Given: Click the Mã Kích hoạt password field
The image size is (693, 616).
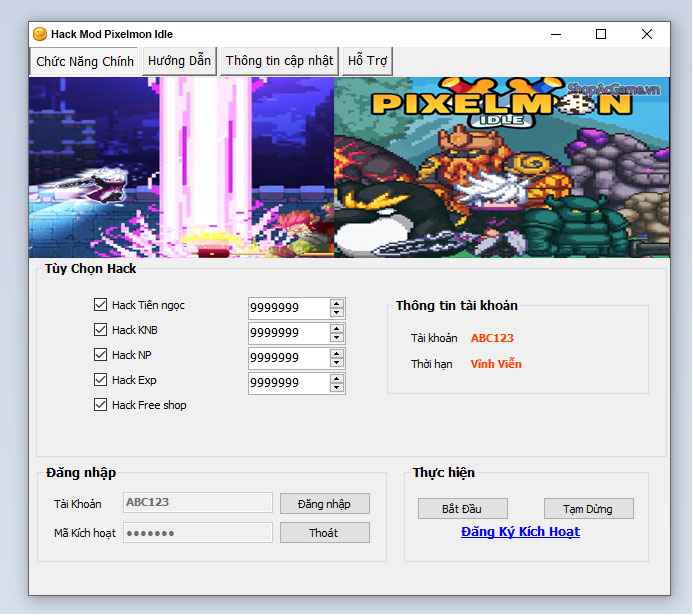Looking at the screenshot, I should click(198, 532).
